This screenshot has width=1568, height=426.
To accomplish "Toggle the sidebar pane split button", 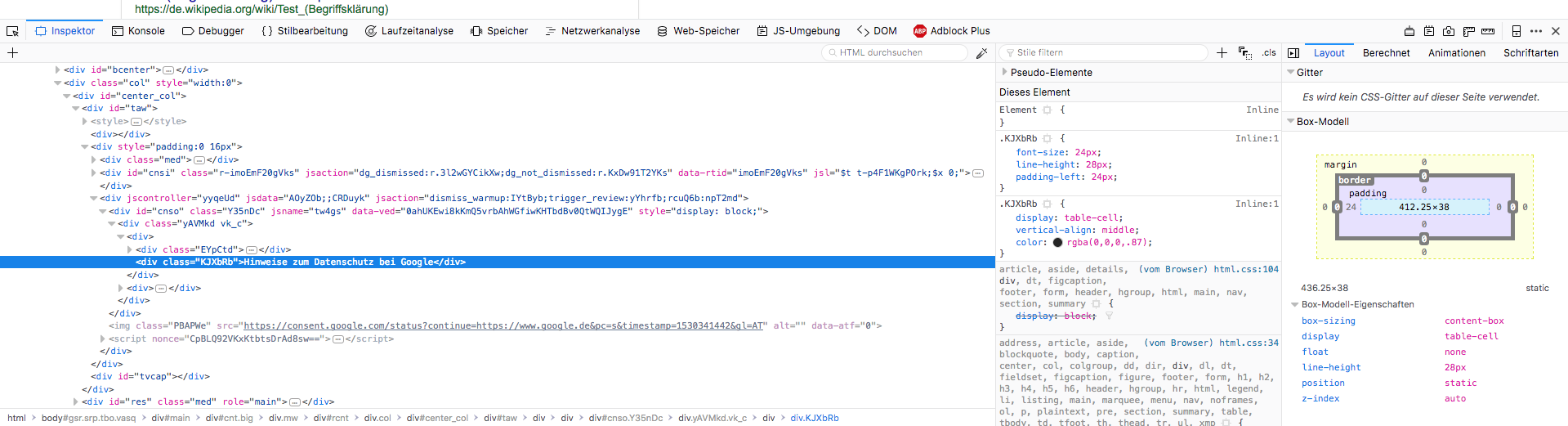I will pyautogui.click(x=1293, y=53).
